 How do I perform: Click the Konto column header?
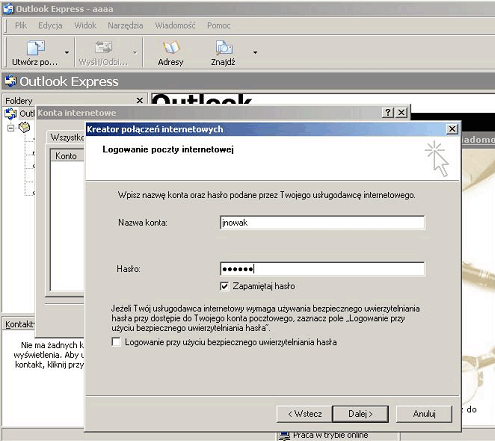pyautogui.click(x=67, y=156)
